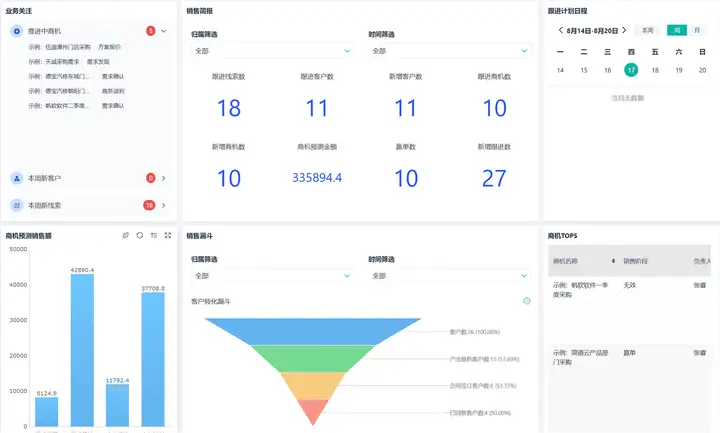The image size is (720, 433).
Task: Go to previous week in calendar
Action: click(560, 30)
